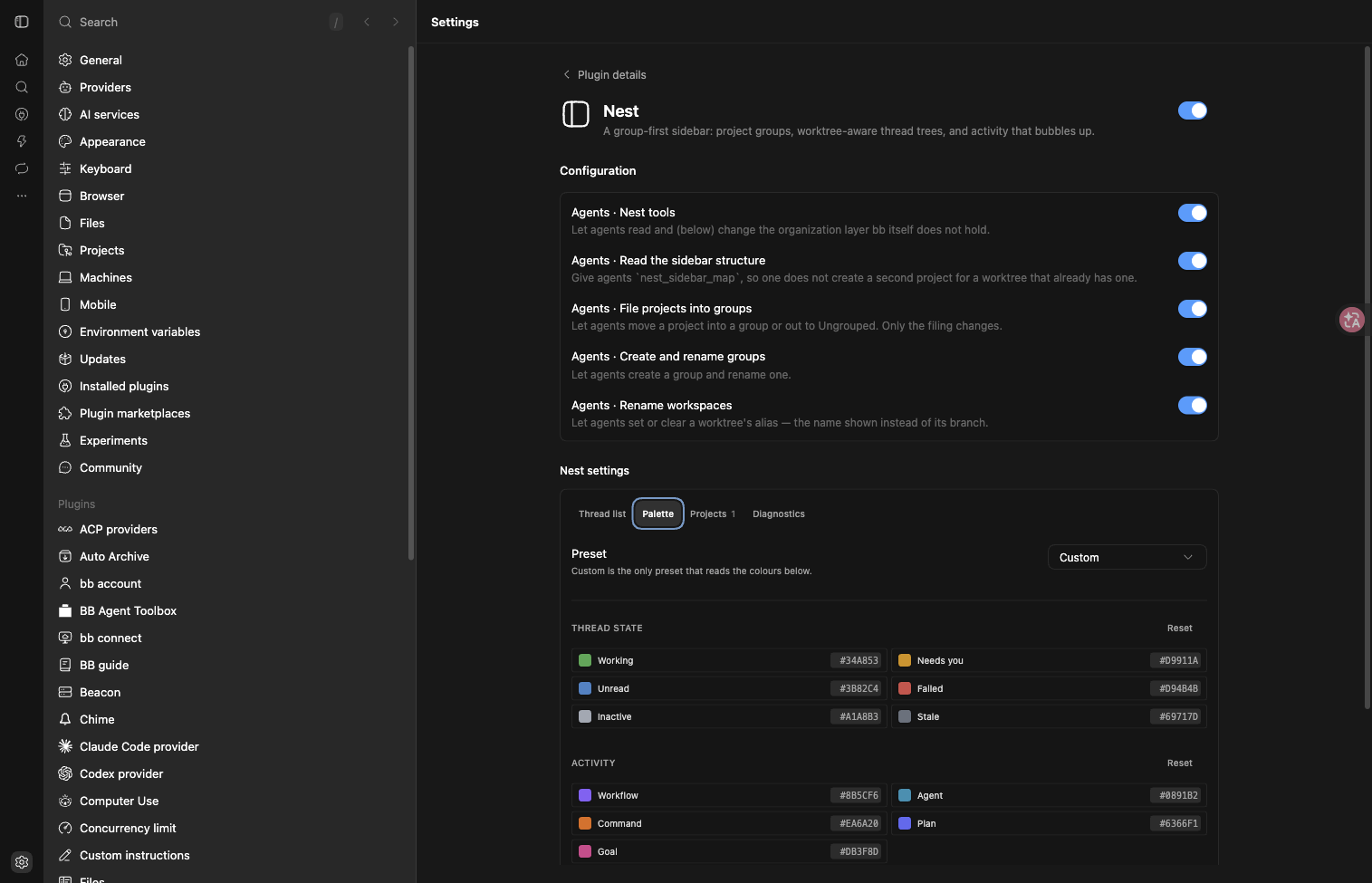Select the Keyboard settings icon
Image resolution: width=1372 pixels, height=883 pixels.
[x=65, y=168]
